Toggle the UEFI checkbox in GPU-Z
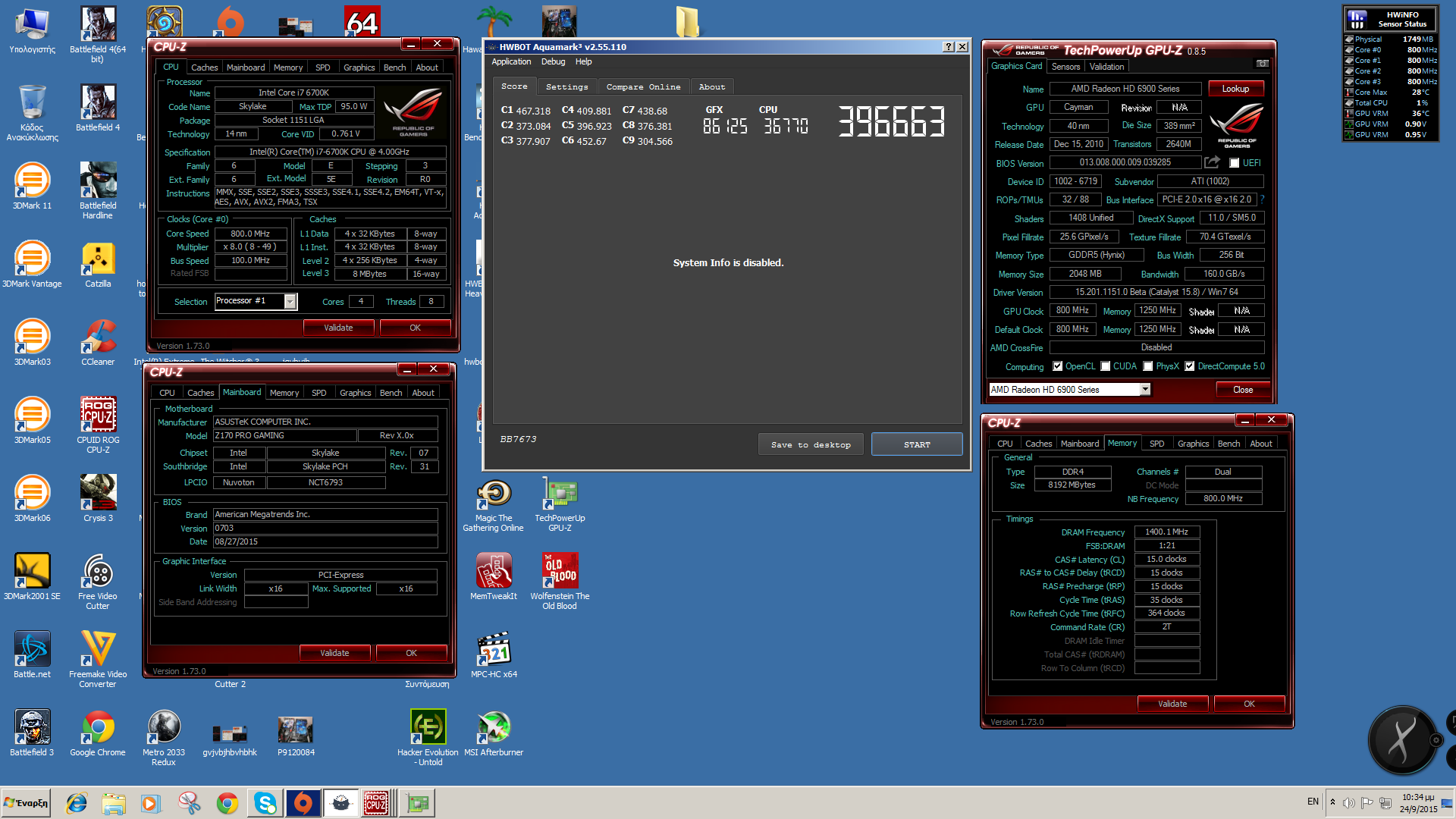This screenshot has height=819, width=1456. point(1234,163)
